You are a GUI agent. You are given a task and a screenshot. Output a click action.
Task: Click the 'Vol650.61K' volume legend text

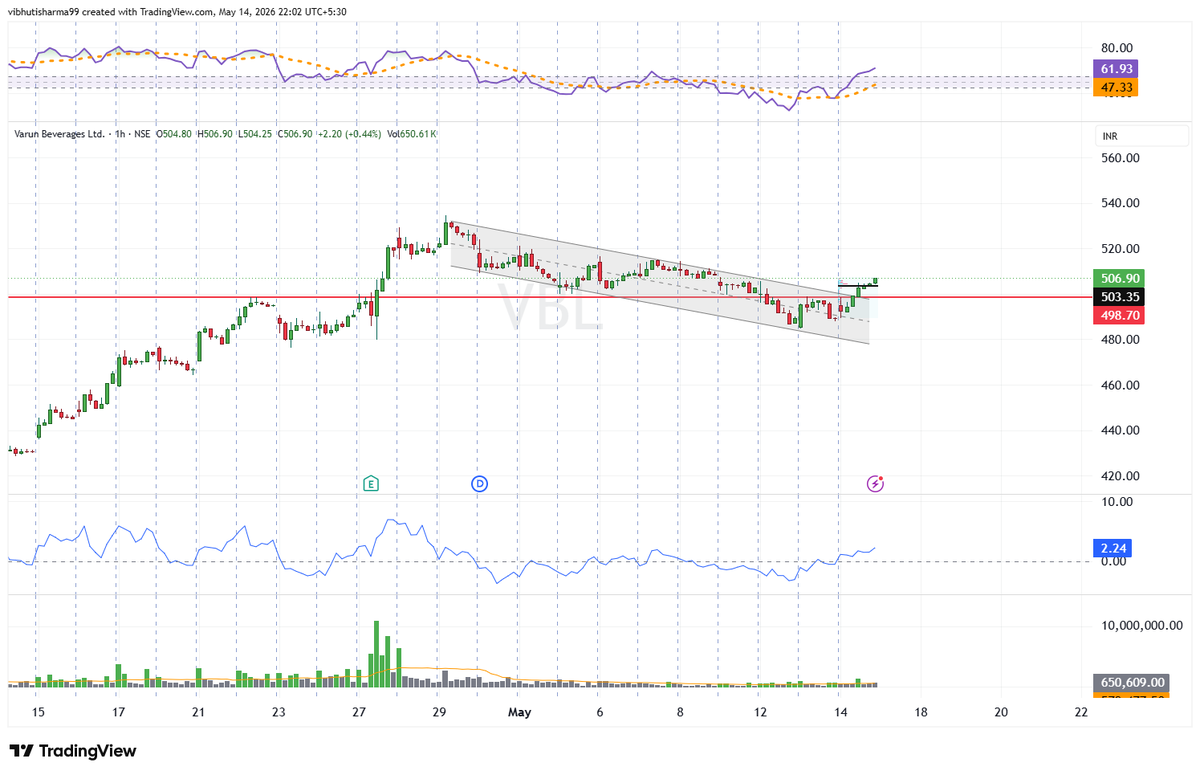pyautogui.click(x=411, y=133)
